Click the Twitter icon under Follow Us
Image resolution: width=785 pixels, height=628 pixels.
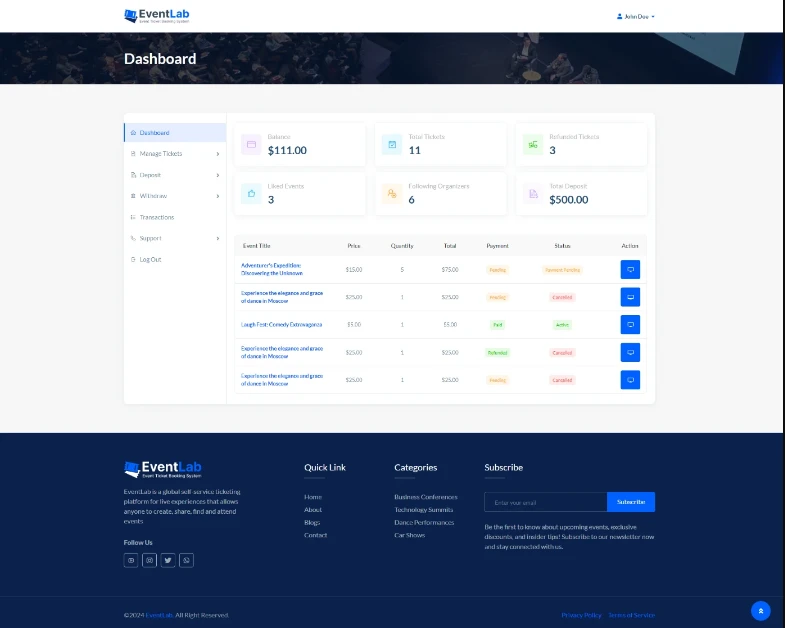coord(168,560)
